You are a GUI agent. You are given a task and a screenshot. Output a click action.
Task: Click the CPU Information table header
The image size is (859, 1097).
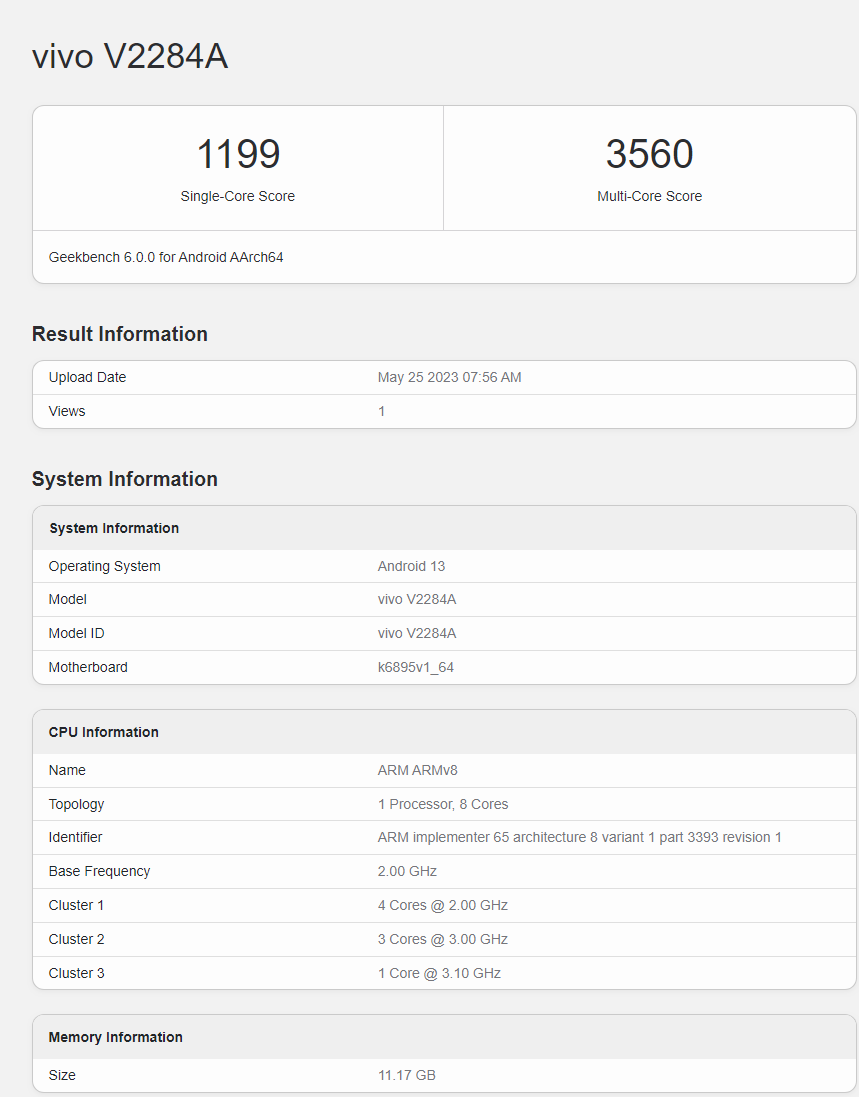coord(104,732)
